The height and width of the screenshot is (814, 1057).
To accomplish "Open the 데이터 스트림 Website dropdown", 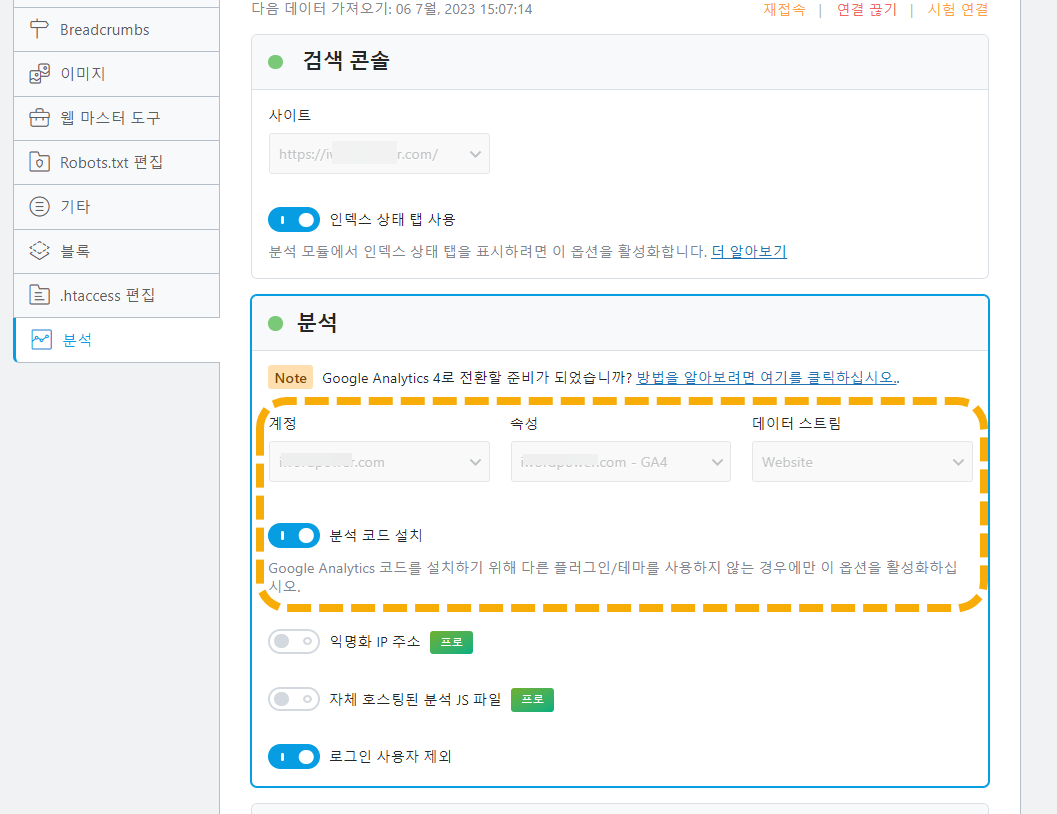I will (862, 461).
